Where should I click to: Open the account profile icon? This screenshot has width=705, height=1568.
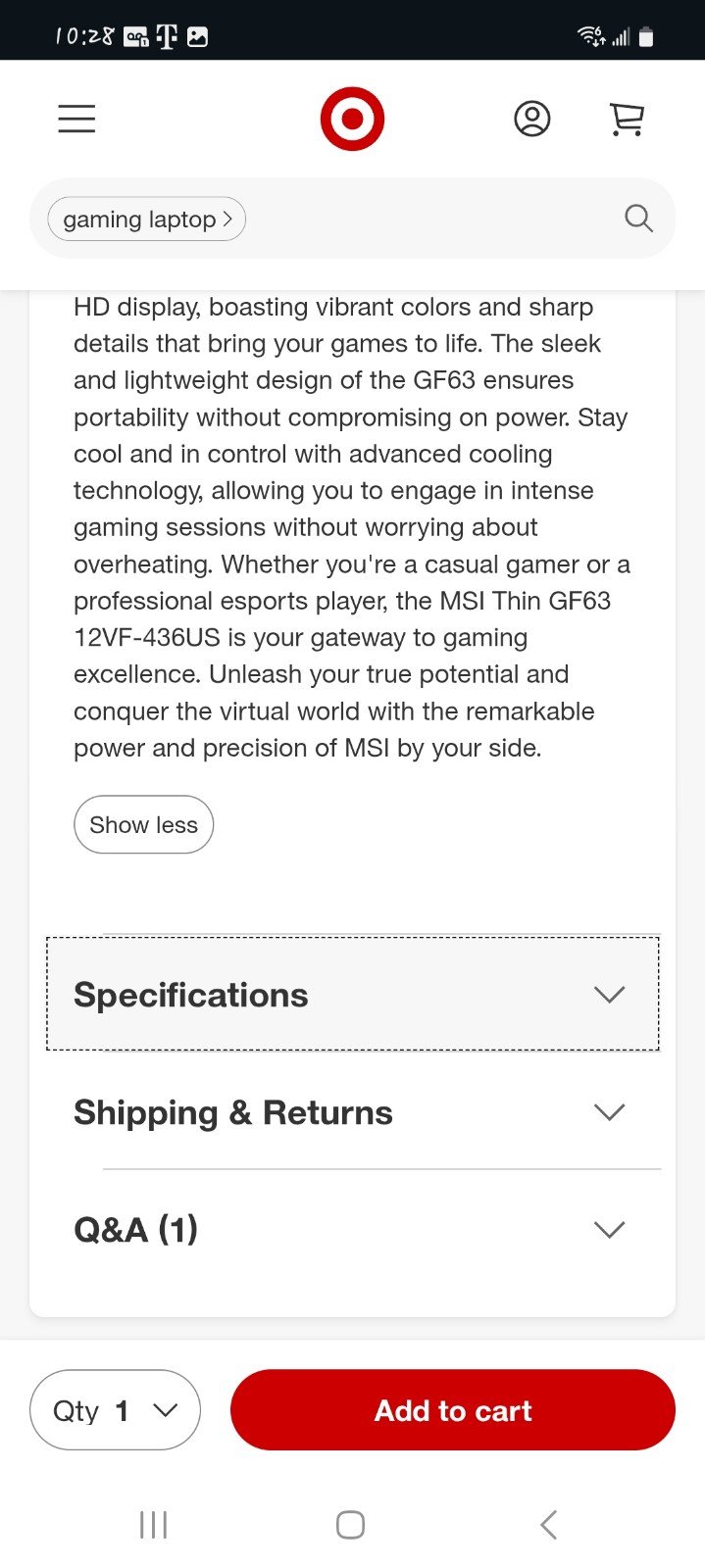tap(532, 119)
